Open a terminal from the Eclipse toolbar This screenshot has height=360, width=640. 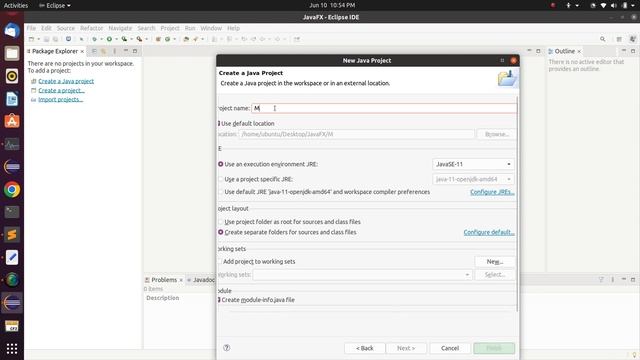(68, 39)
